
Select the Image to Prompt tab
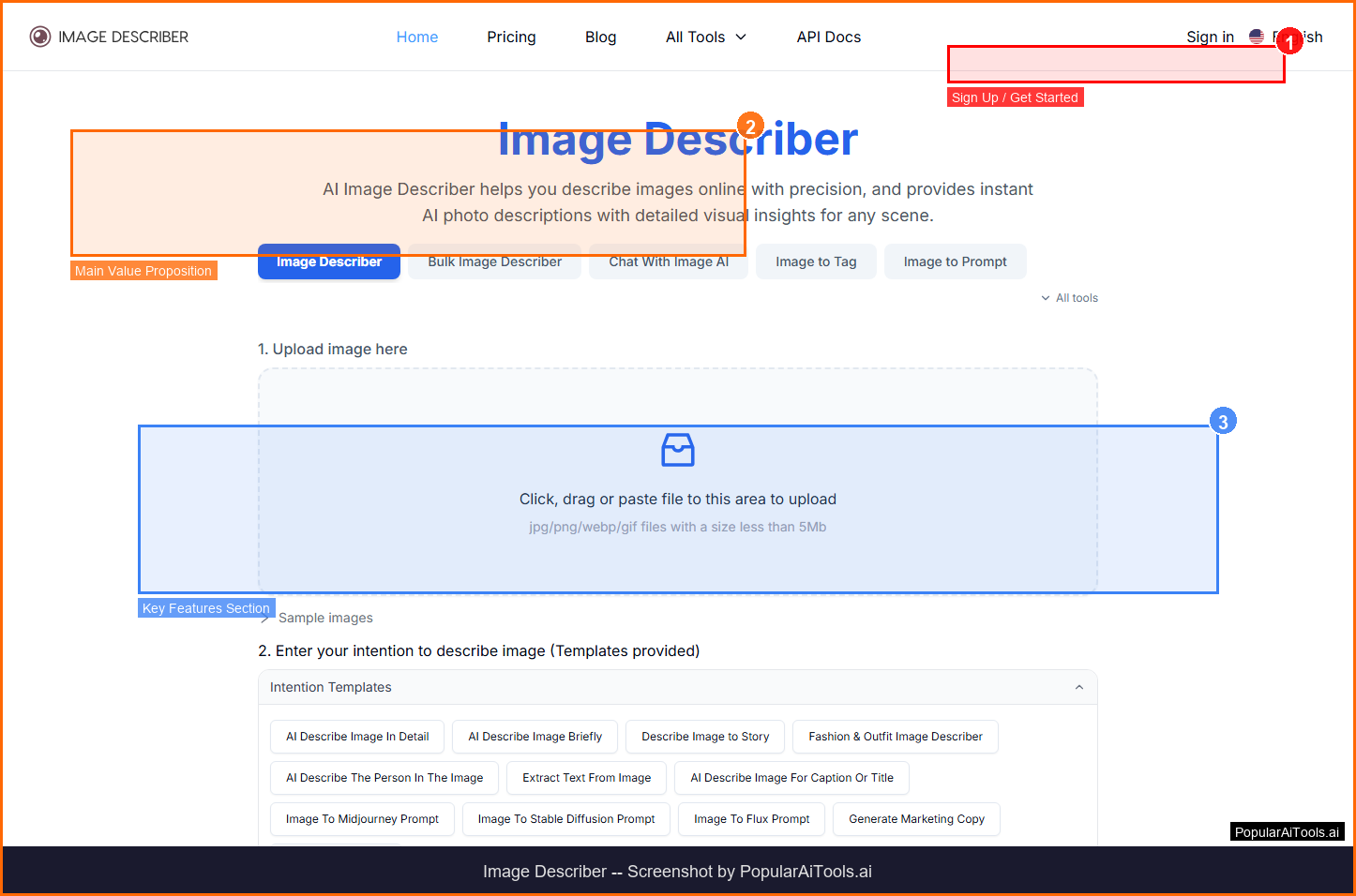pos(955,261)
